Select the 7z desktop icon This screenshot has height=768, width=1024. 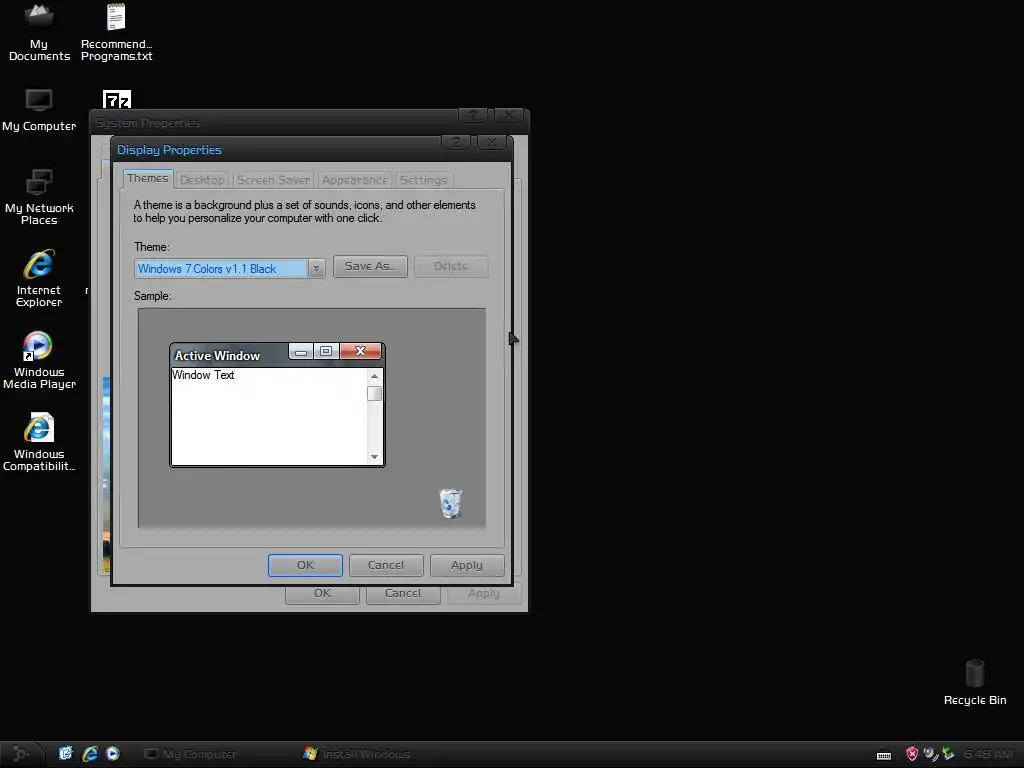[x=117, y=99]
